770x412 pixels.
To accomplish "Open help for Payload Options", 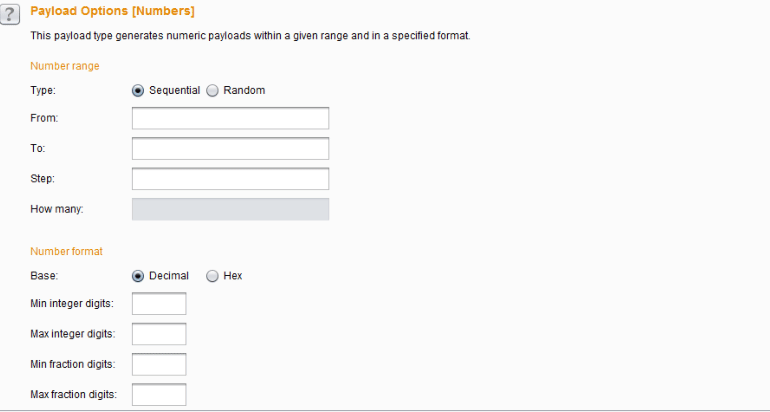I will (9, 14).
